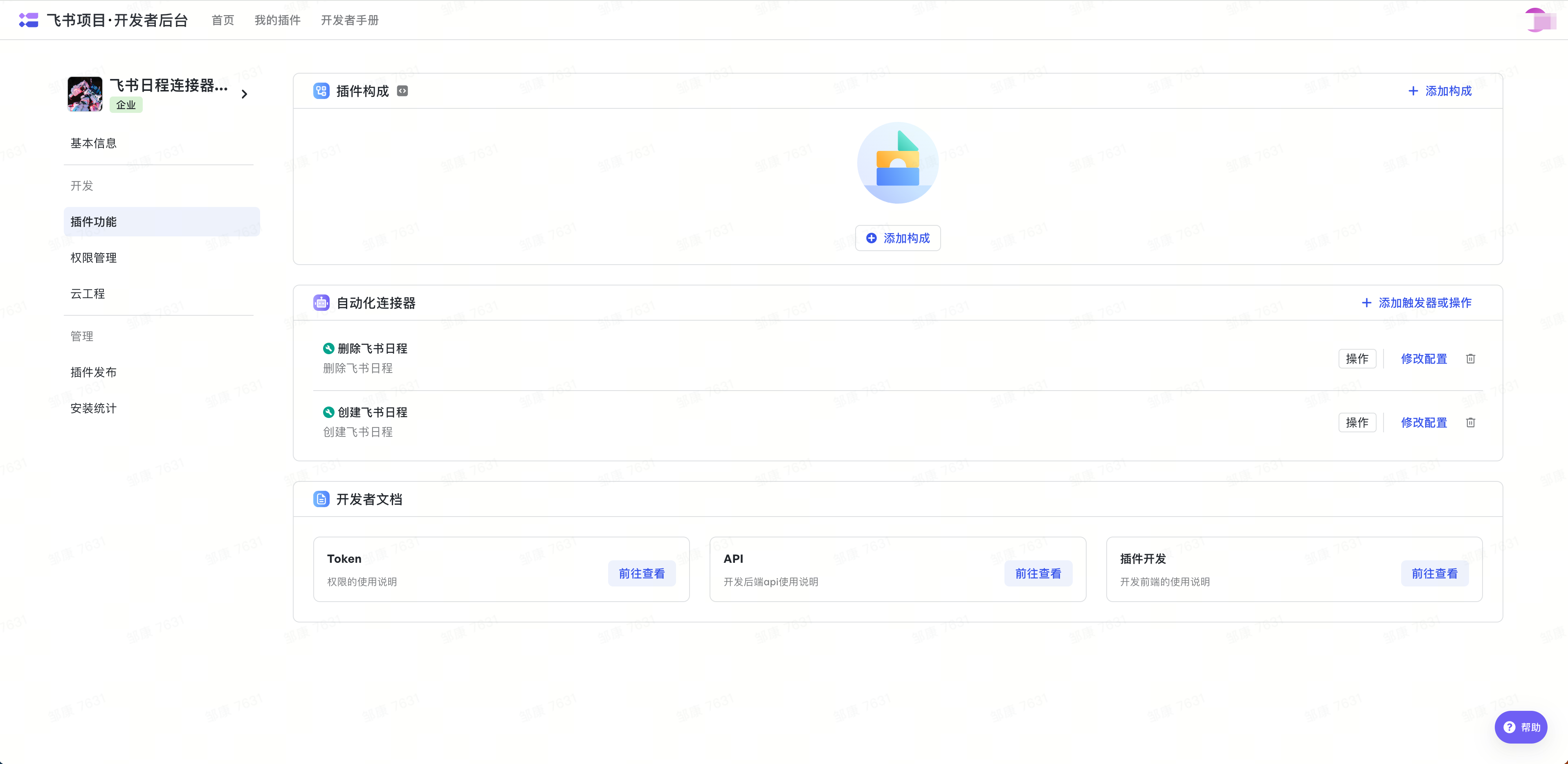Image resolution: width=1568 pixels, height=764 pixels.
Task: Click the 插件开发 card title
Action: pyautogui.click(x=1143, y=558)
